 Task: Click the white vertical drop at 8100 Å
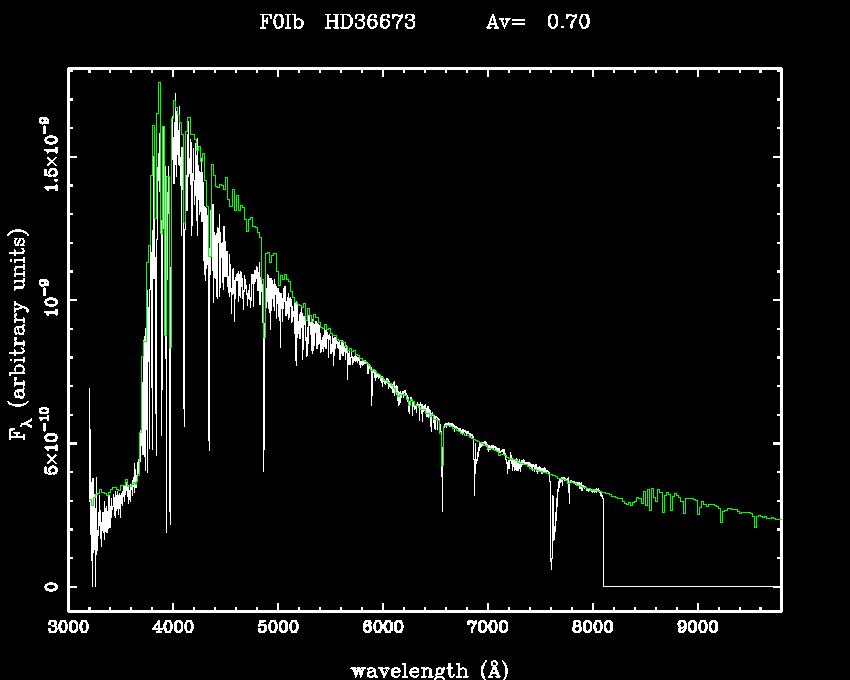click(603, 540)
